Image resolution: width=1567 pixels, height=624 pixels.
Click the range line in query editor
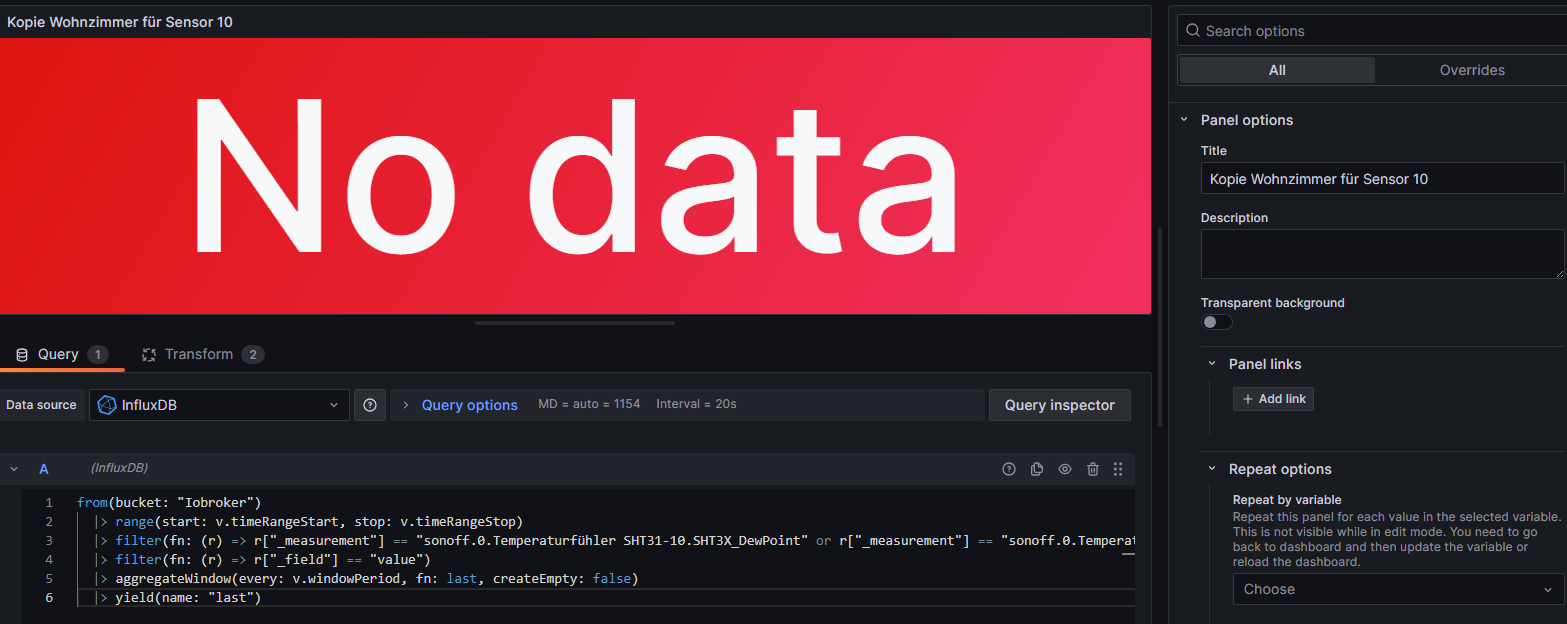[x=309, y=521]
